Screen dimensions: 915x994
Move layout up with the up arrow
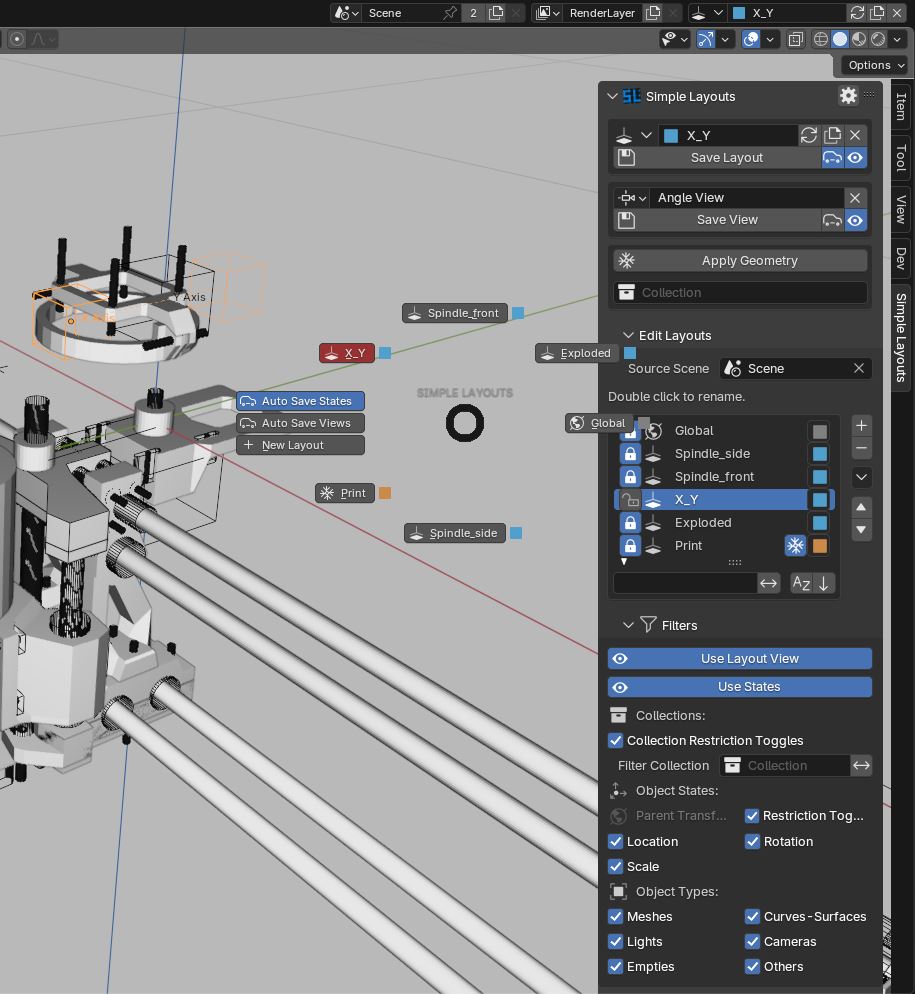coord(861,507)
